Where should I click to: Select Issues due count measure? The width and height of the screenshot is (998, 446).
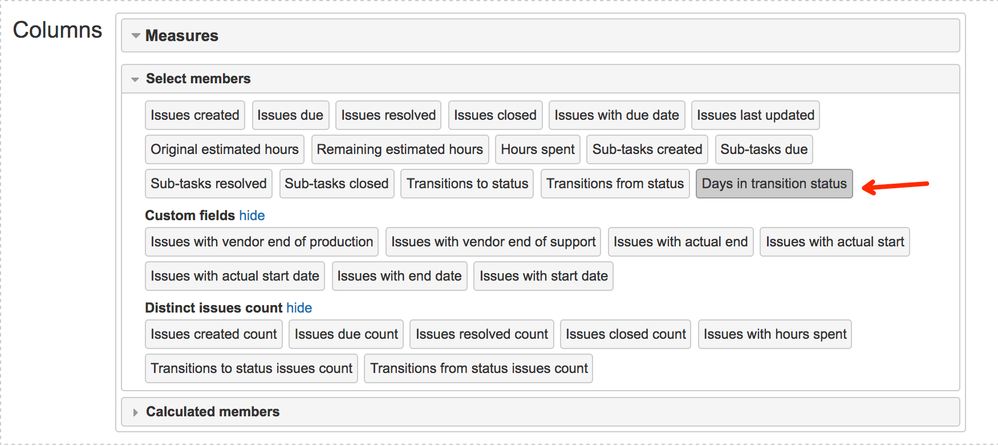pyautogui.click(x=346, y=334)
